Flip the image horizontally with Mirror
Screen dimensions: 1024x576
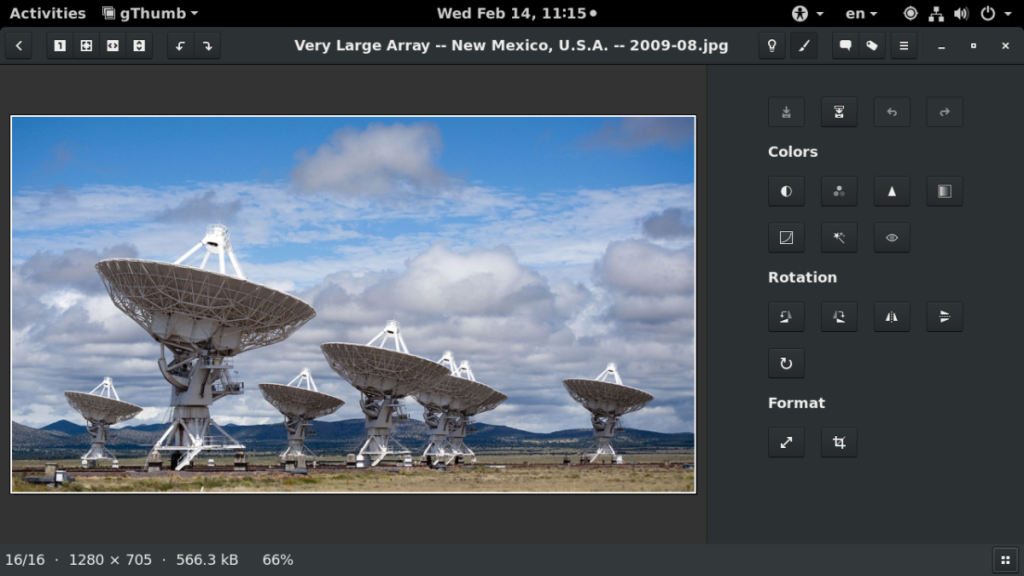tap(891, 317)
